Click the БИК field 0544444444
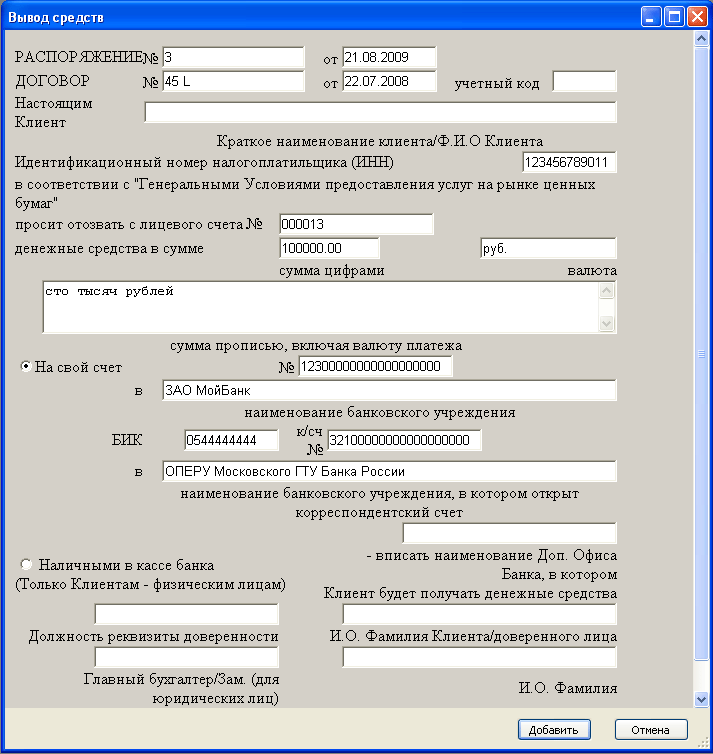 point(231,440)
